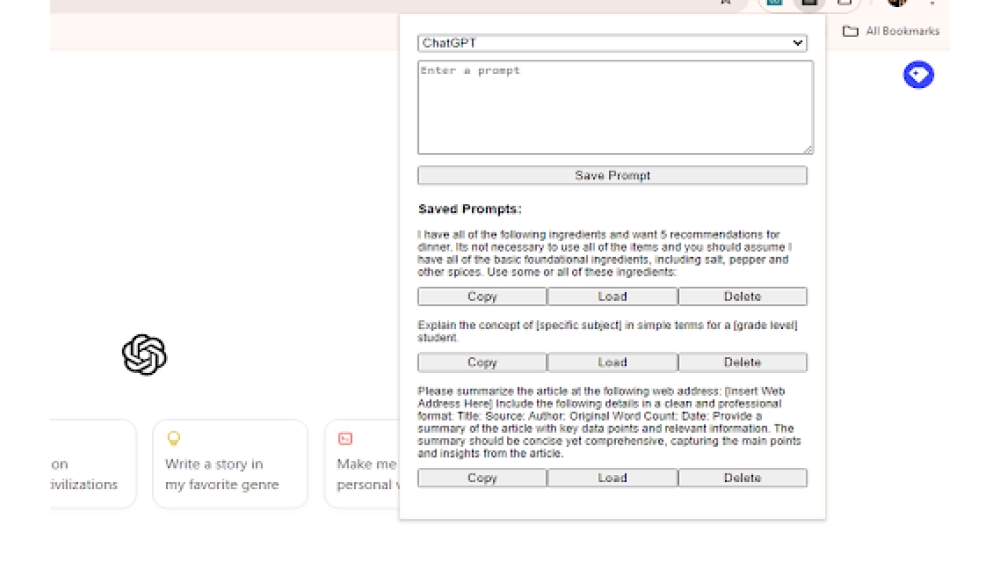Open the ChatGPT platform dropdown

pyautogui.click(x=612, y=43)
